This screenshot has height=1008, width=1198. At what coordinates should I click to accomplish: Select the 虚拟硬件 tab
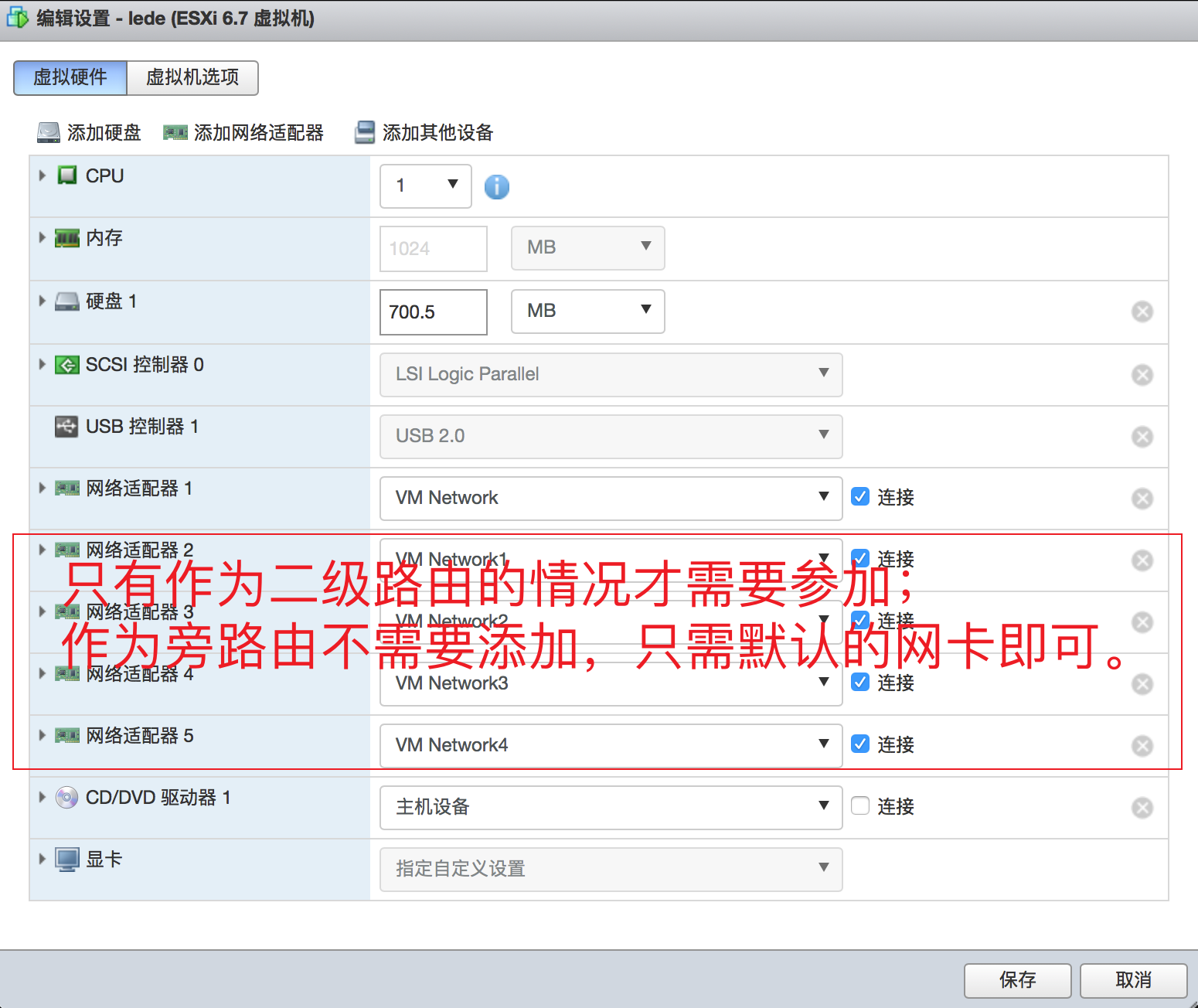70,77
